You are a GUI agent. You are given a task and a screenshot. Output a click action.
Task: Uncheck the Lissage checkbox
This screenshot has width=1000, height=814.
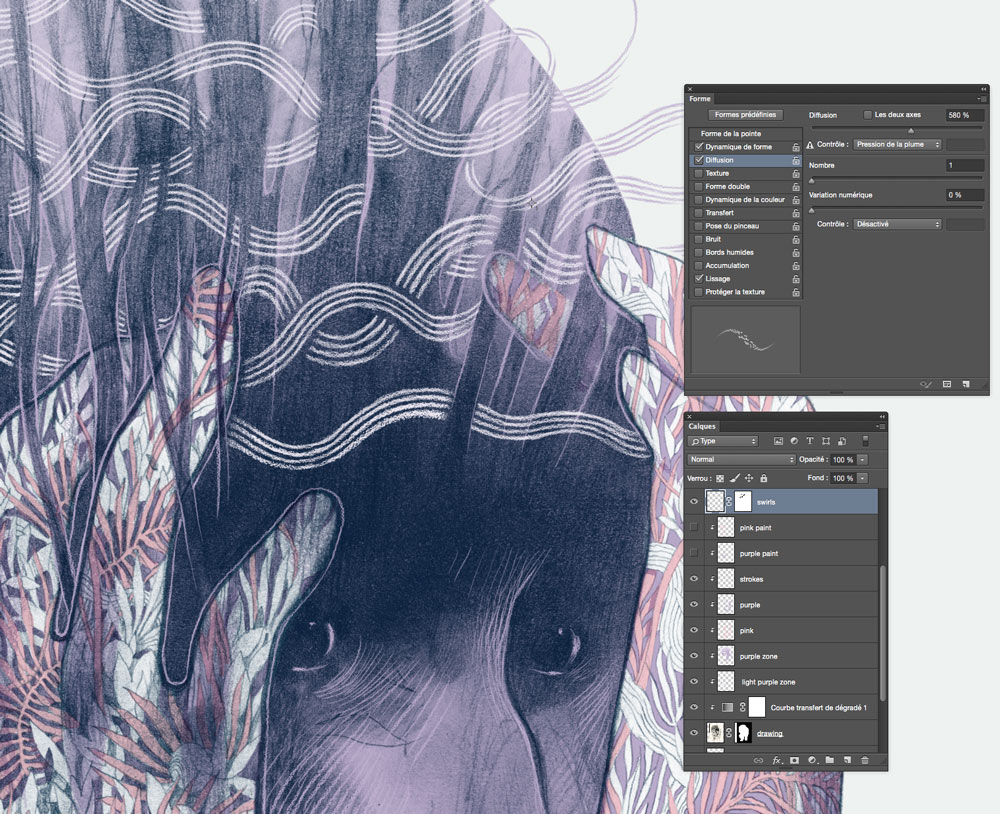coord(699,279)
